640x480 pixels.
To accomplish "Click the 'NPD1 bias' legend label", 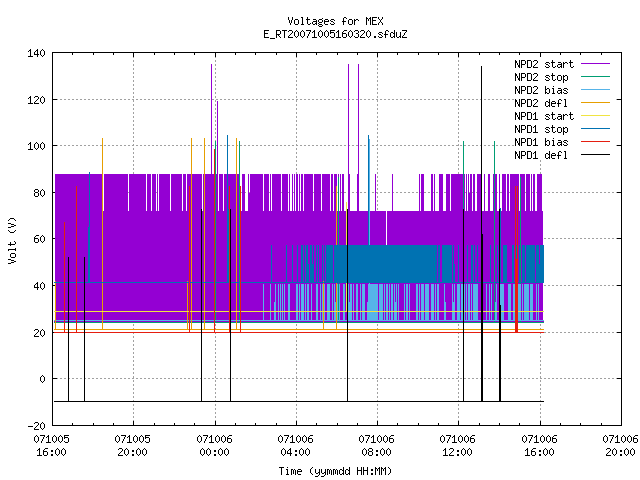I will [541, 142].
